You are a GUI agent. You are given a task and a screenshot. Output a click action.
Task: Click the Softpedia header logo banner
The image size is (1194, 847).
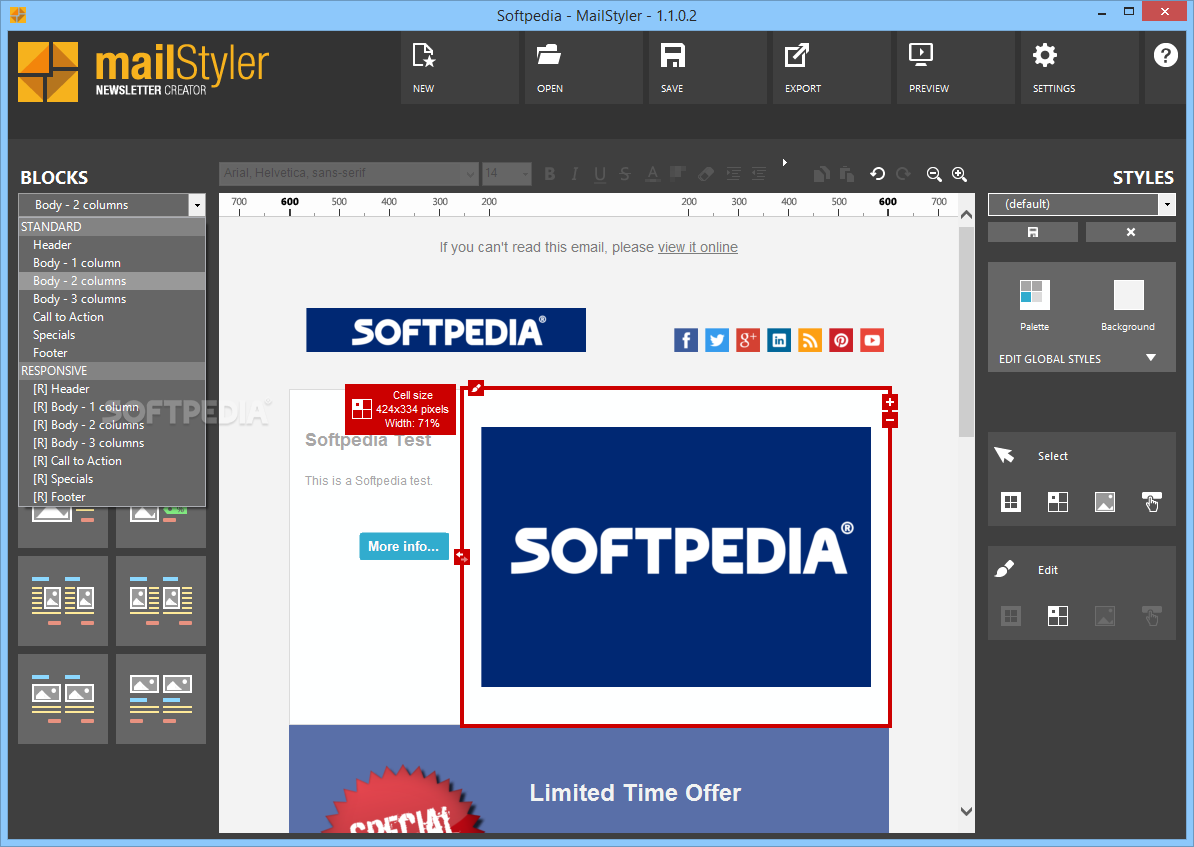tap(445, 330)
